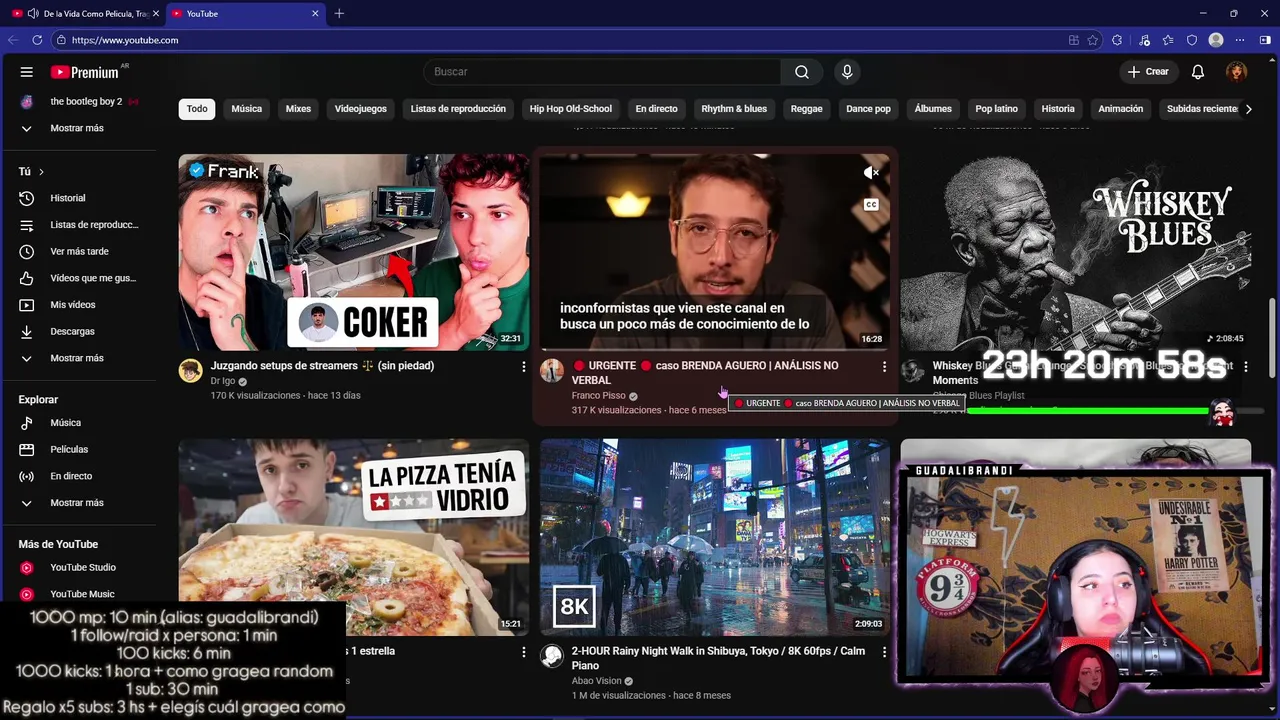This screenshot has height=720, width=1280.
Task: Open a new browser tab
Action: 339,13
